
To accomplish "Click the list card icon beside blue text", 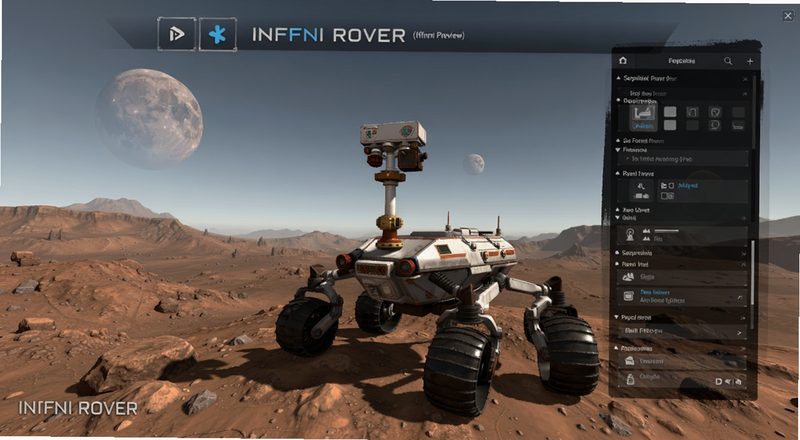I will pyautogui.click(x=629, y=296).
